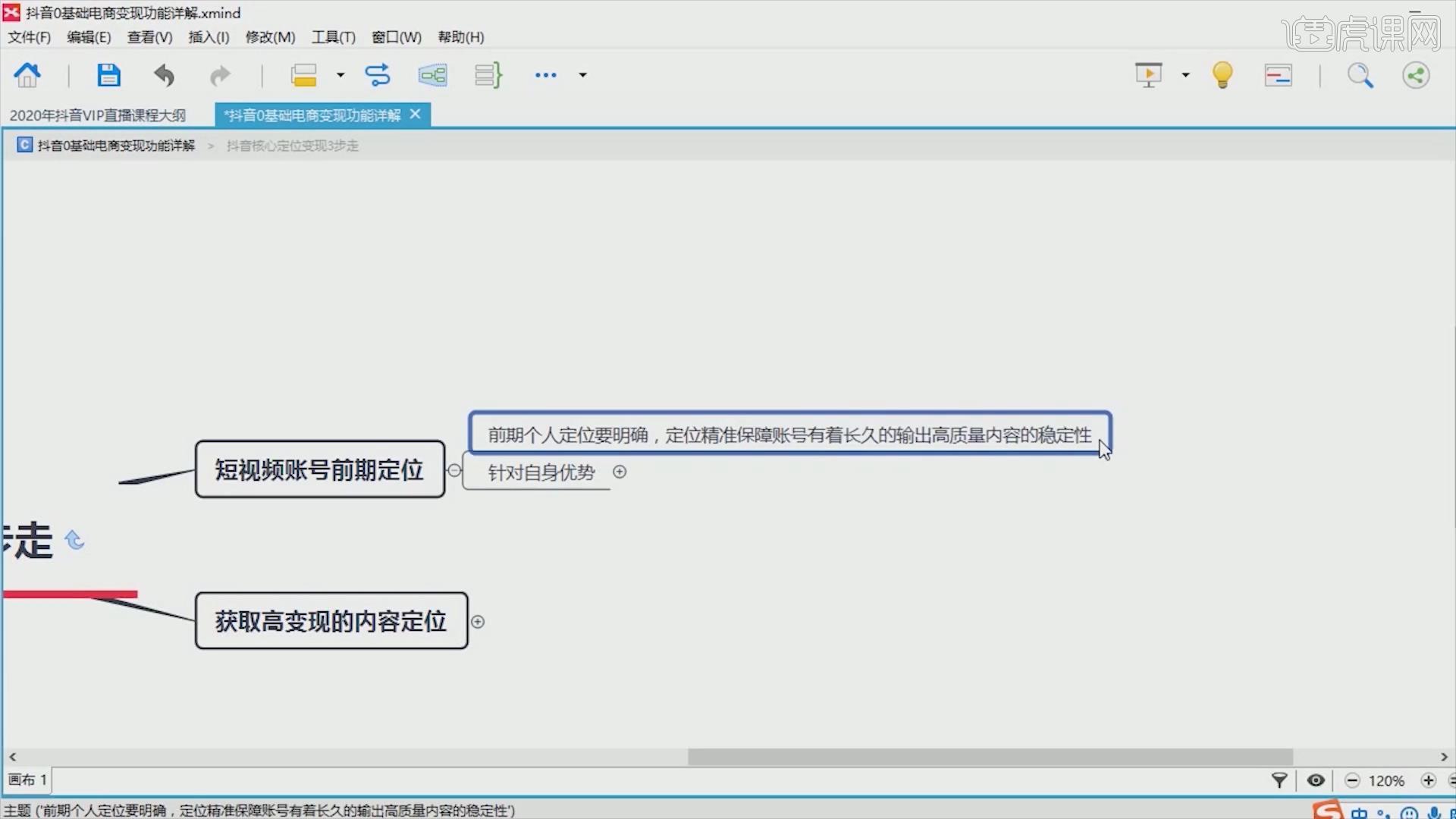Screen dimensions: 1456x819
Task: Expand the toolbar overflow dropdown arrow
Action: [x=582, y=75]
